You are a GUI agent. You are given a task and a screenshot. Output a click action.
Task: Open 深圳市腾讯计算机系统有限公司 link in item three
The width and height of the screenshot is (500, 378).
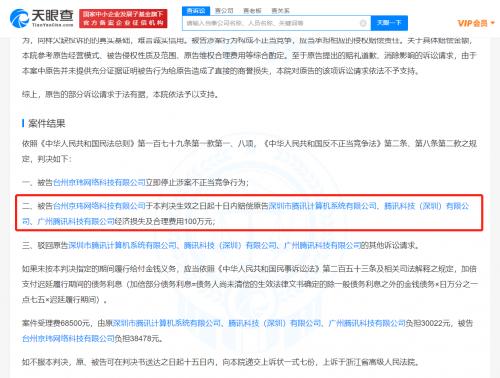point(122,245)
